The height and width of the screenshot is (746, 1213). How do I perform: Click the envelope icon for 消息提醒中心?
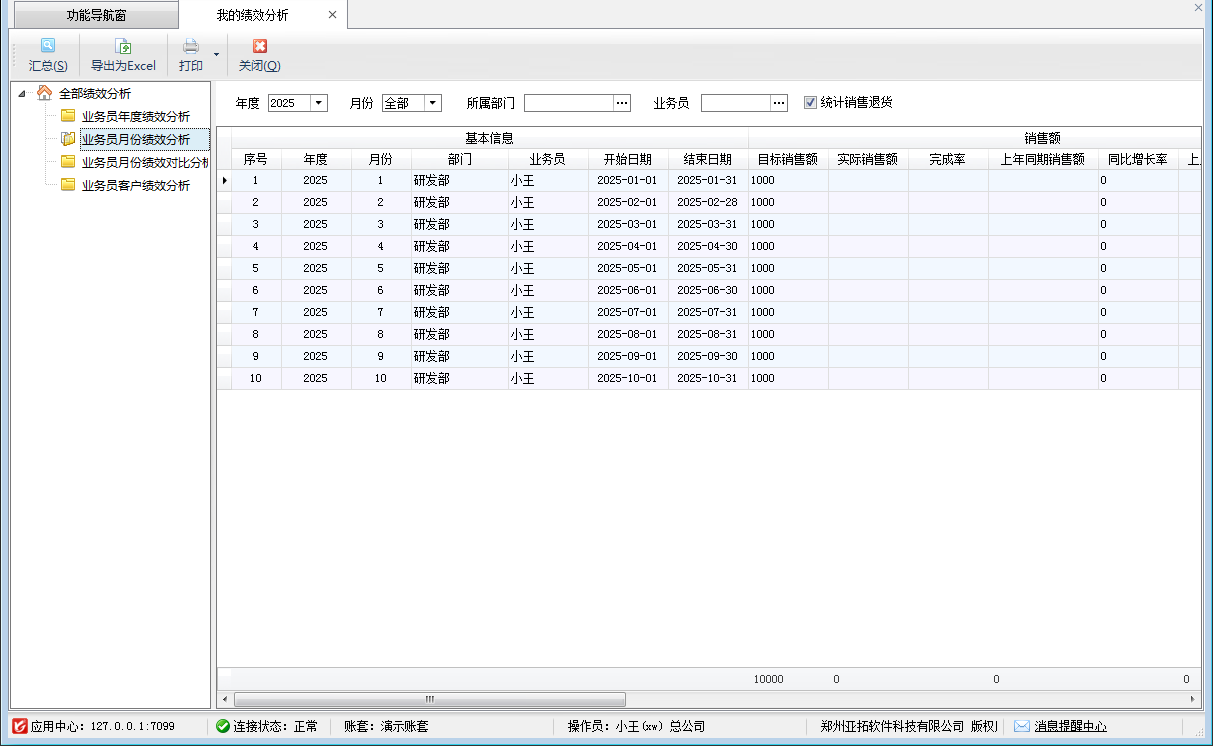1021,726
